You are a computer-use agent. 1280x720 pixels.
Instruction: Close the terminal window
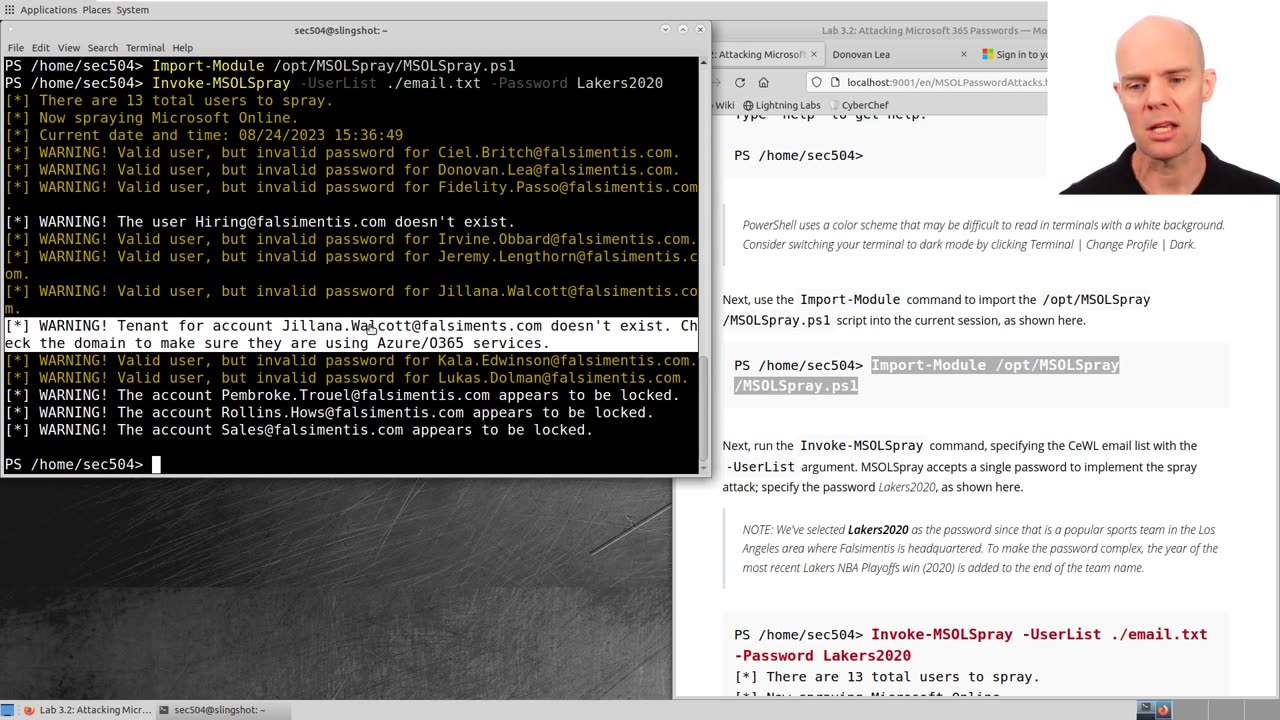[701, 30]
